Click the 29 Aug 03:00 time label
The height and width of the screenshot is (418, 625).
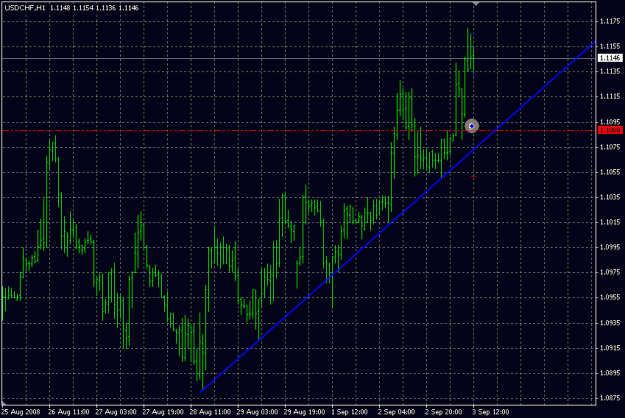pyautogui.click(x=257, y=412)
